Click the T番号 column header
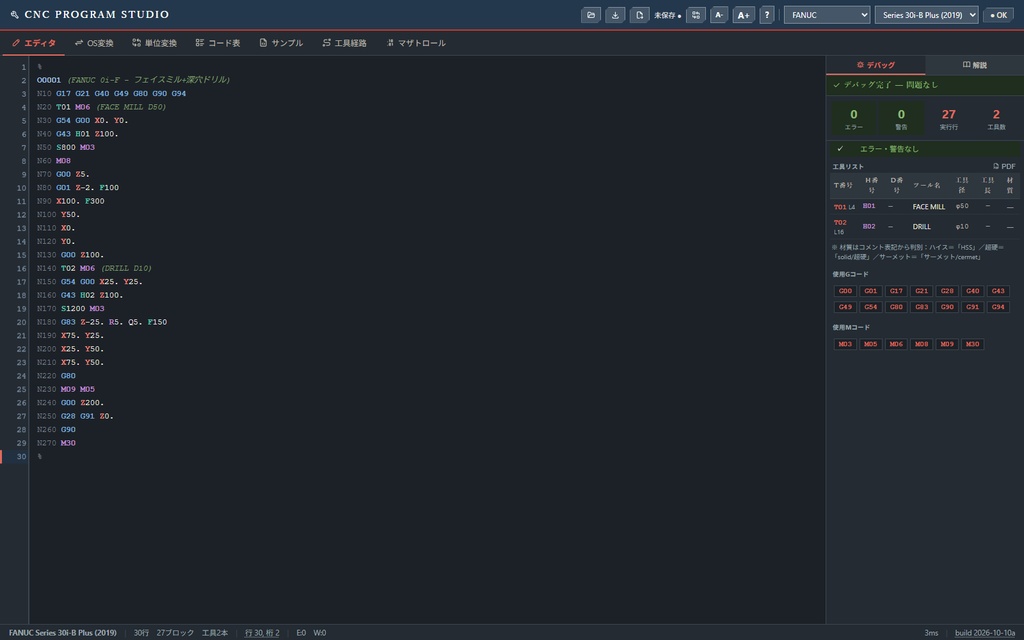 click(x=843, y=185)
